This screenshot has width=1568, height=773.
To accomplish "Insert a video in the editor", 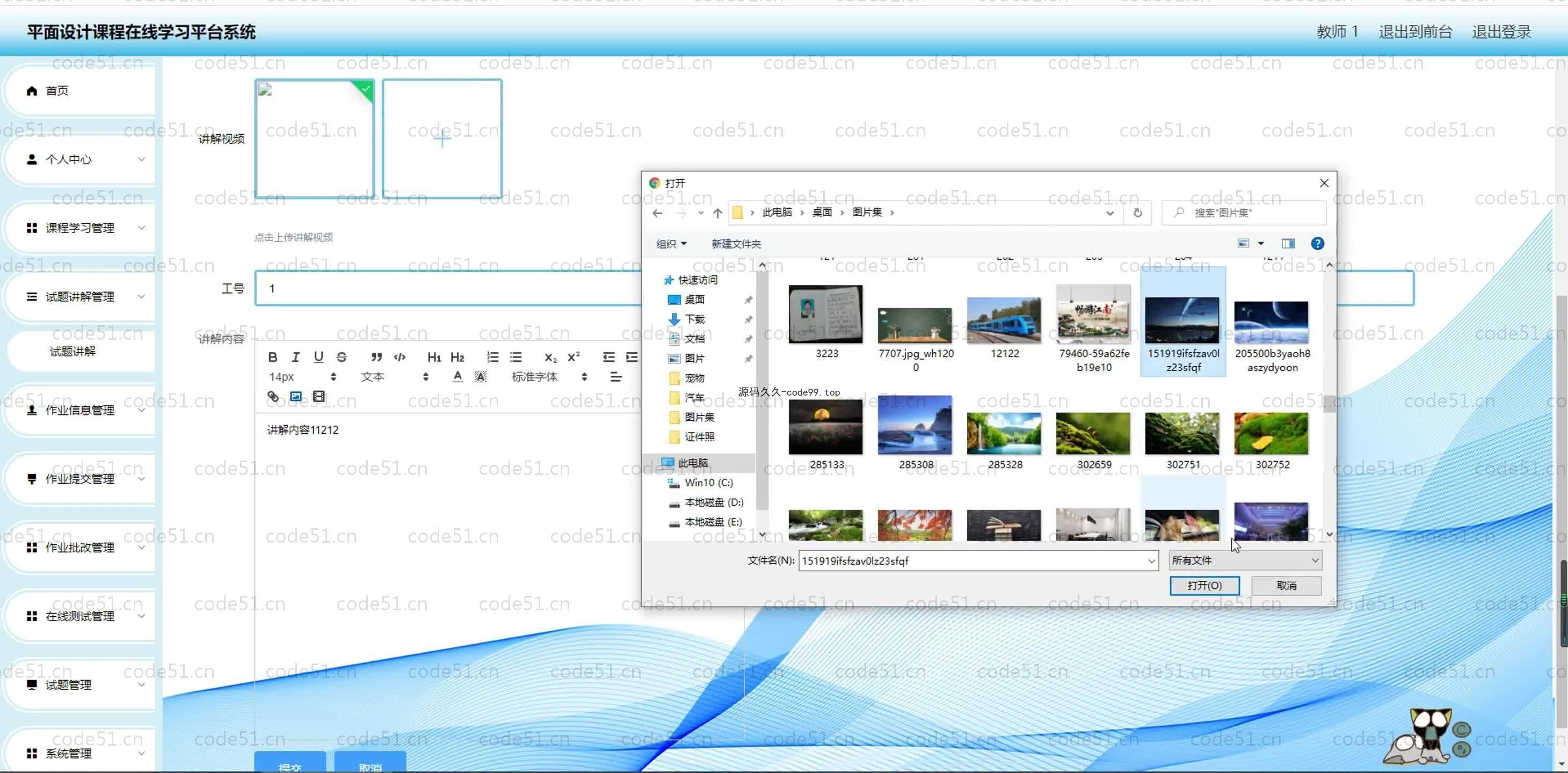I will [318, 397].
